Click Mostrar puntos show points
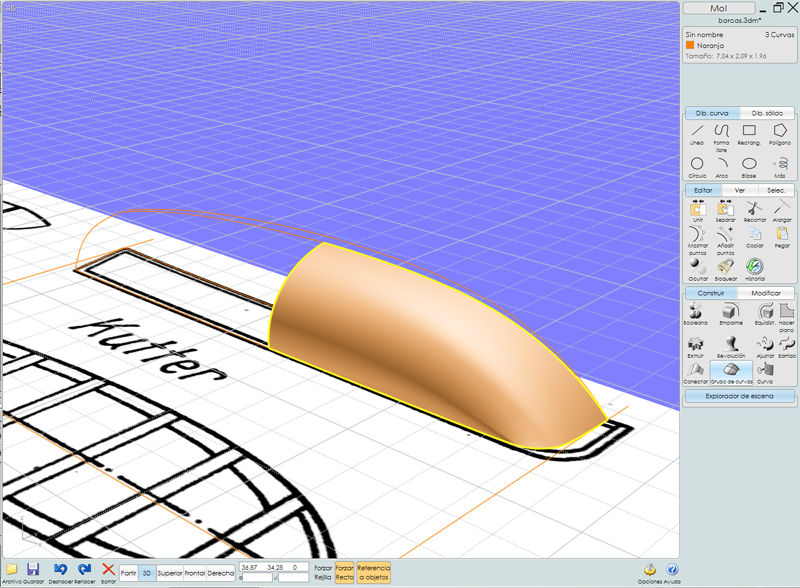Viewport: 800px width, 588px height. coord(697,240)
